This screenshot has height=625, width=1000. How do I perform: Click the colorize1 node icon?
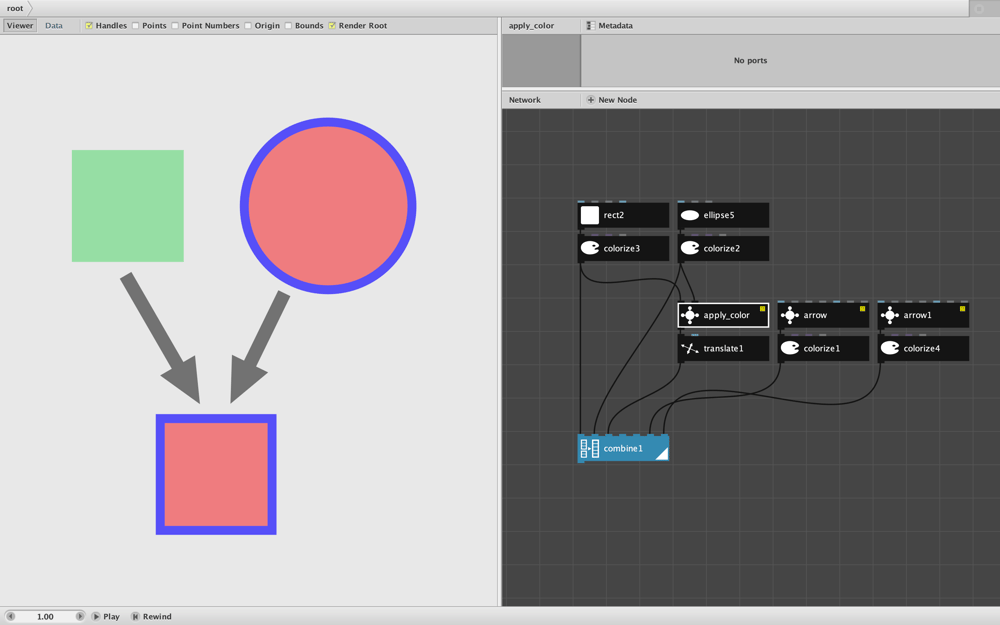point(790,348)
